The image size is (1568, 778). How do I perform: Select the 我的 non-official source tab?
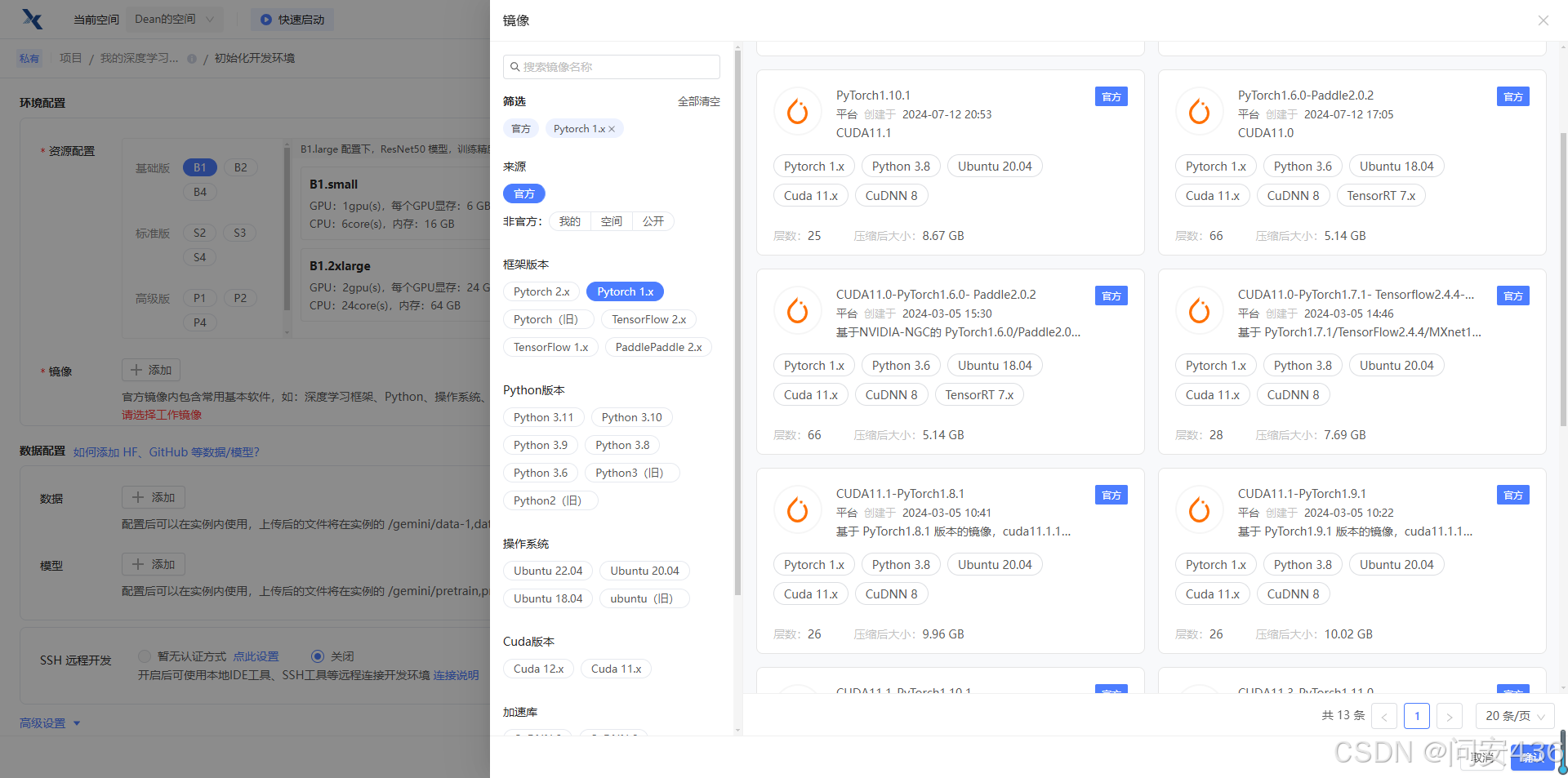[570, 221]
